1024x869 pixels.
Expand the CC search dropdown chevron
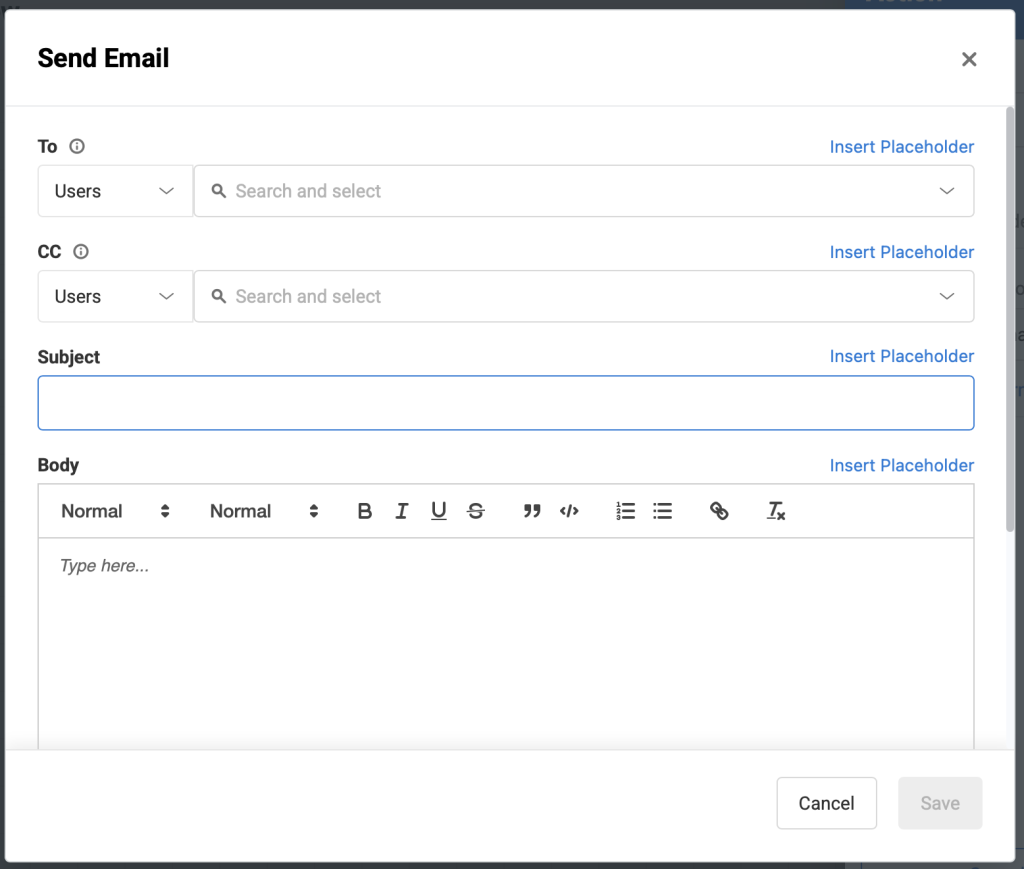pyautogui.click(x=947, y=296)
